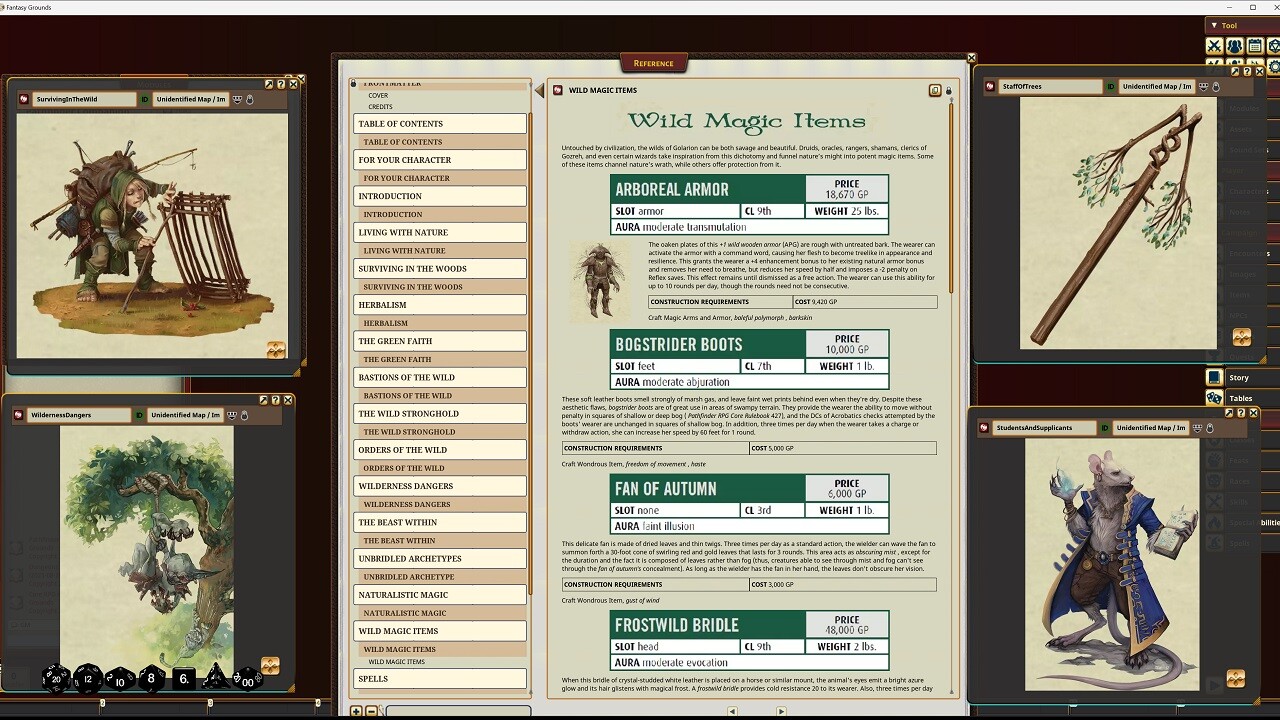Open Wilderness Dangers sub-page link
1280x720 pixels.
click(x=406, y=504)
